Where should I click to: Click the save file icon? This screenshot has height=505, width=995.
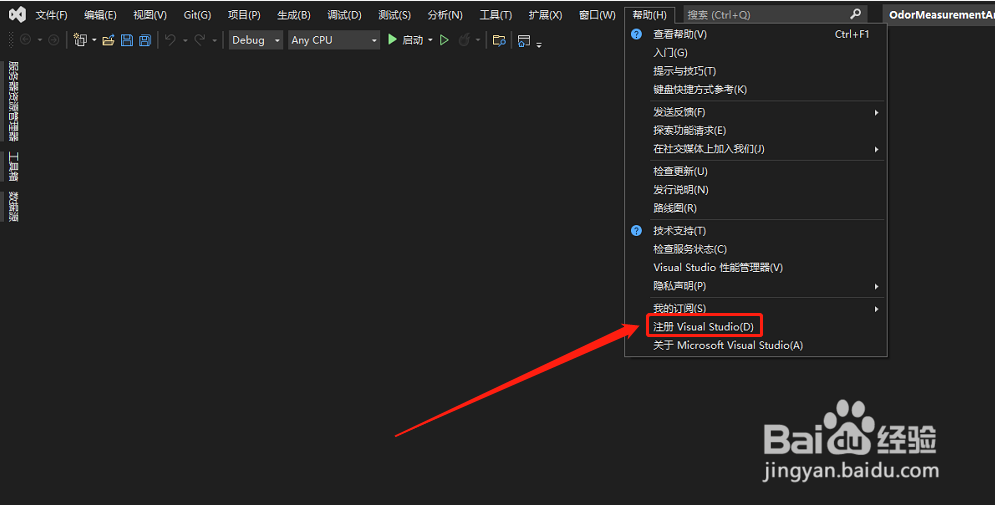[127, 40]
